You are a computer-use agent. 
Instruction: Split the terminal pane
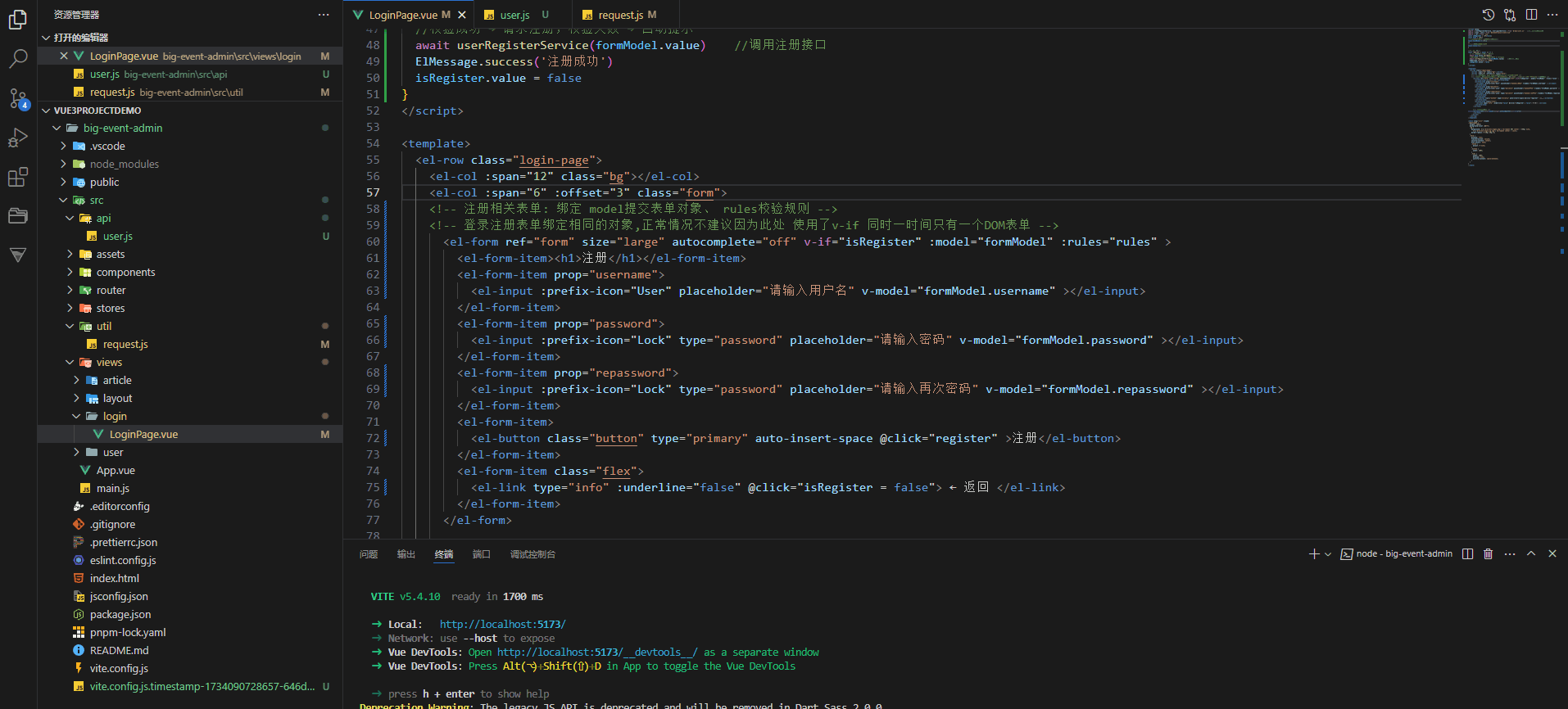[x=1467, y=554]
